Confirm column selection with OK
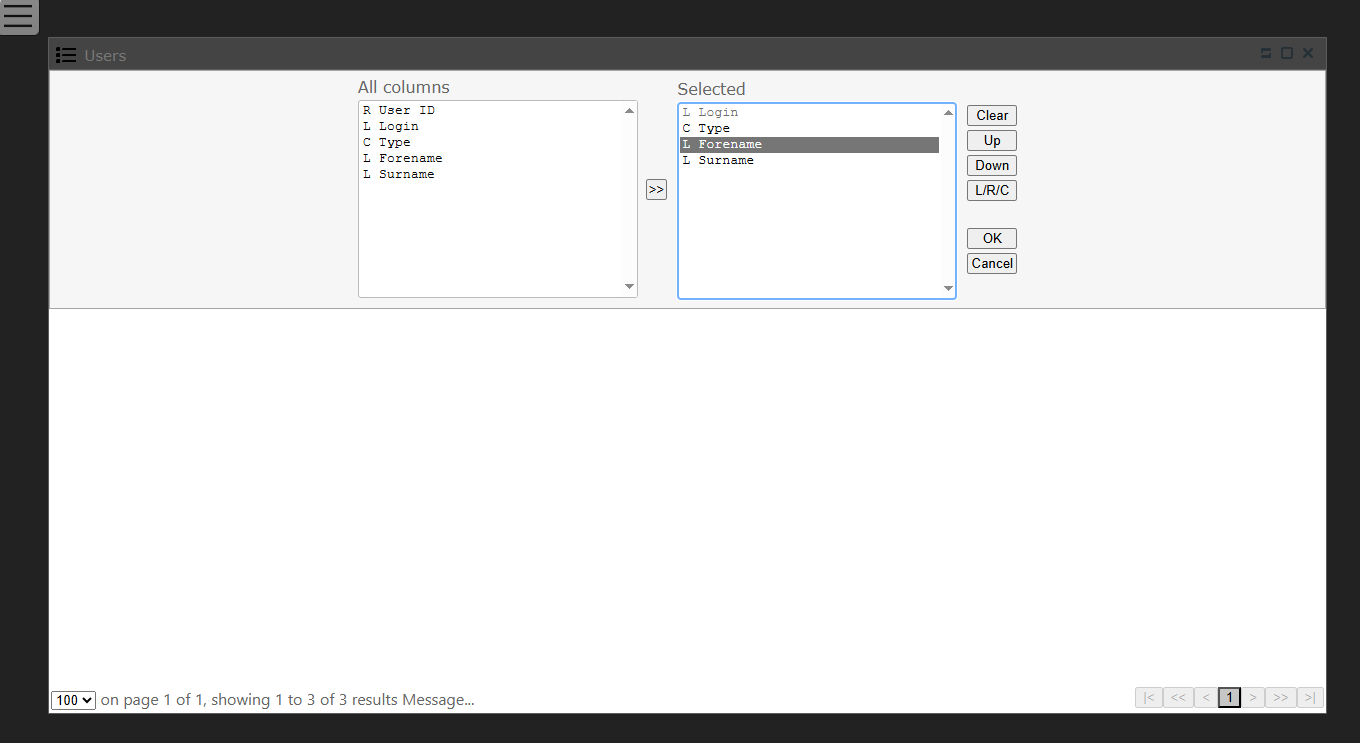 991,238
